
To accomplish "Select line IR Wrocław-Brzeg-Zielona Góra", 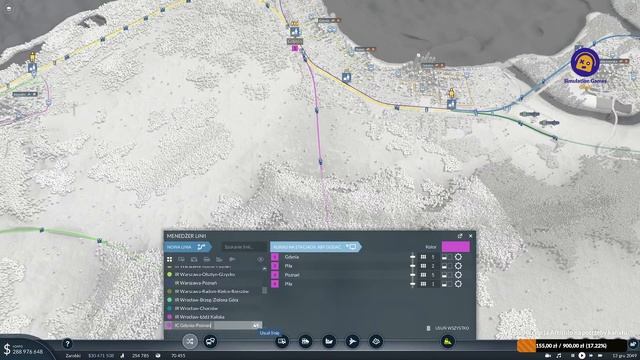I will (x=207, y=300).
